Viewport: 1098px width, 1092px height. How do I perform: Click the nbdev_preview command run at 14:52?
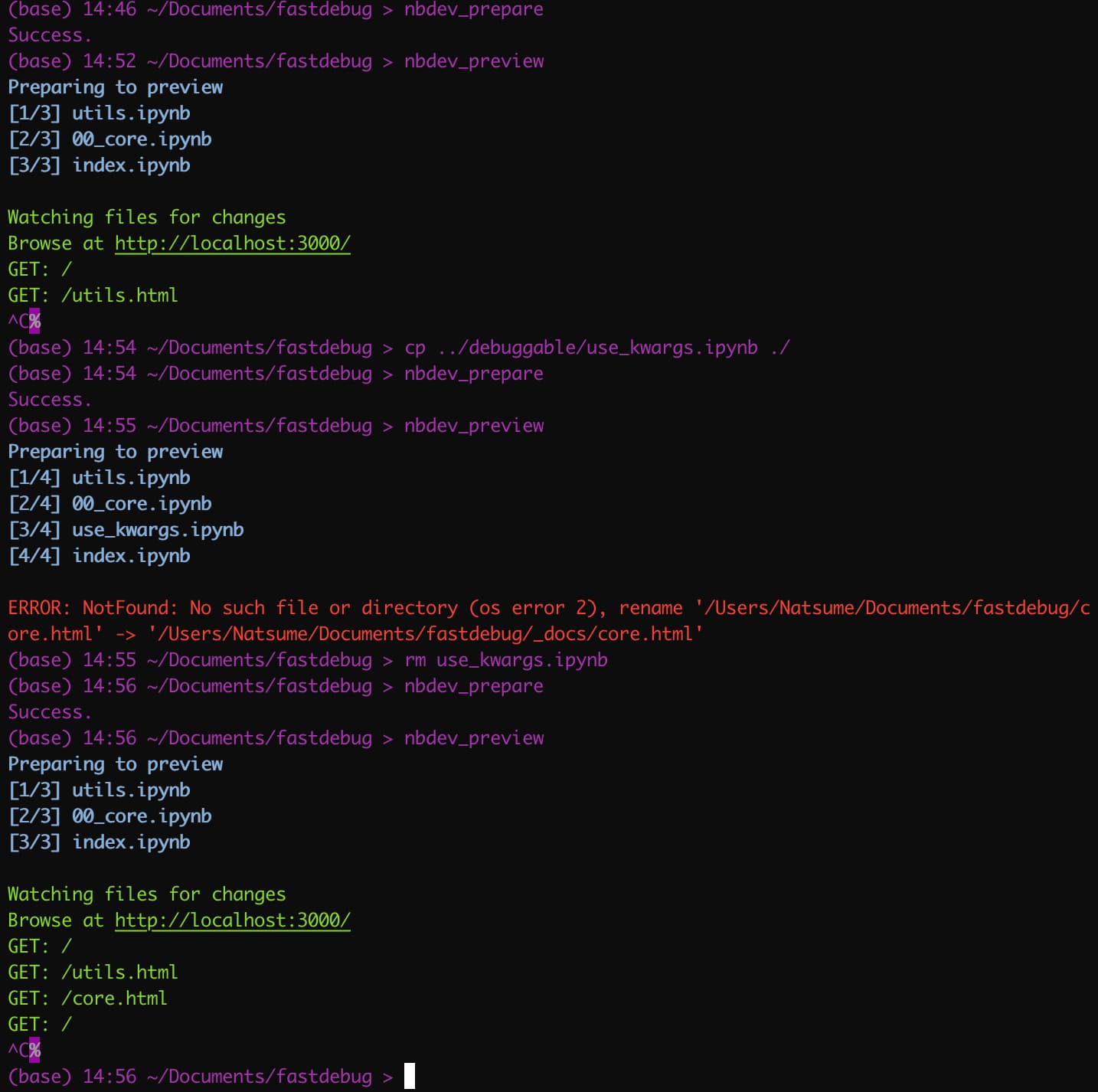[x=473, y=61]
